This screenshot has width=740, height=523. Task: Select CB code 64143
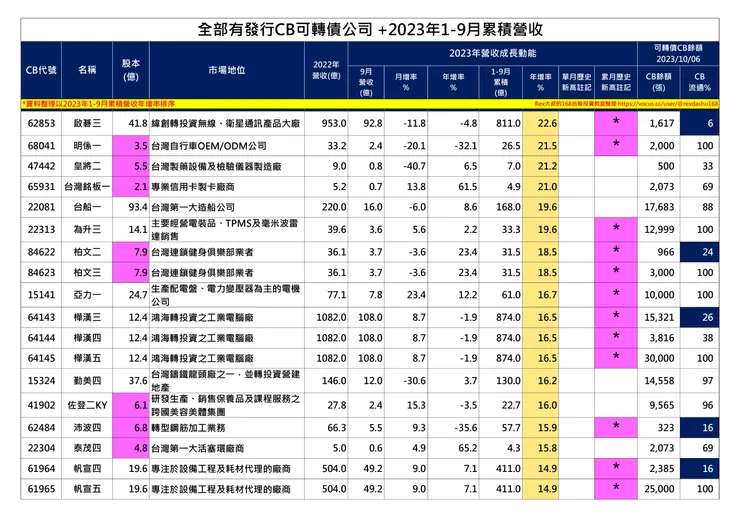pos(41,317)
